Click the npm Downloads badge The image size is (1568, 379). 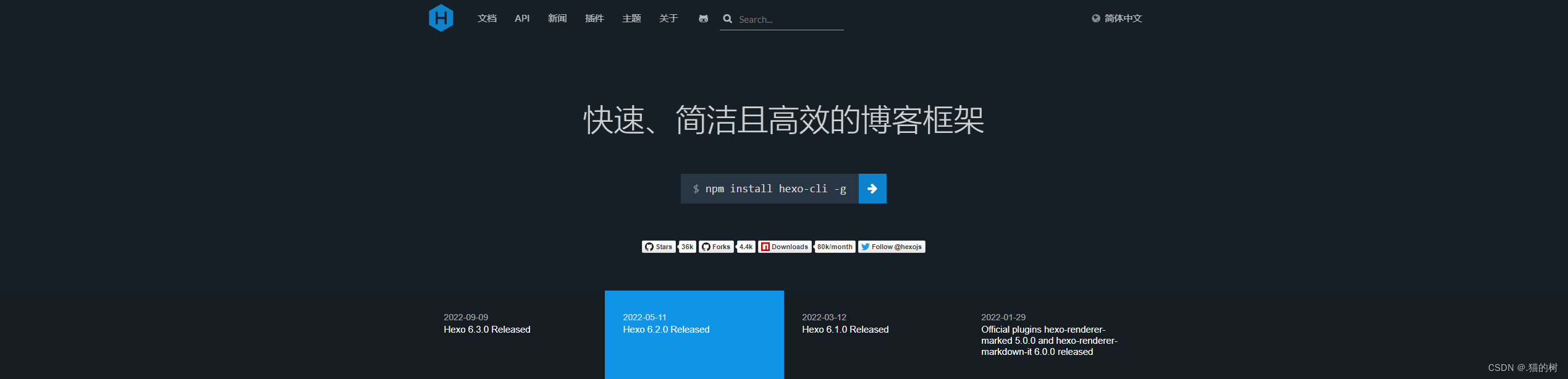[x=785, y=247]
